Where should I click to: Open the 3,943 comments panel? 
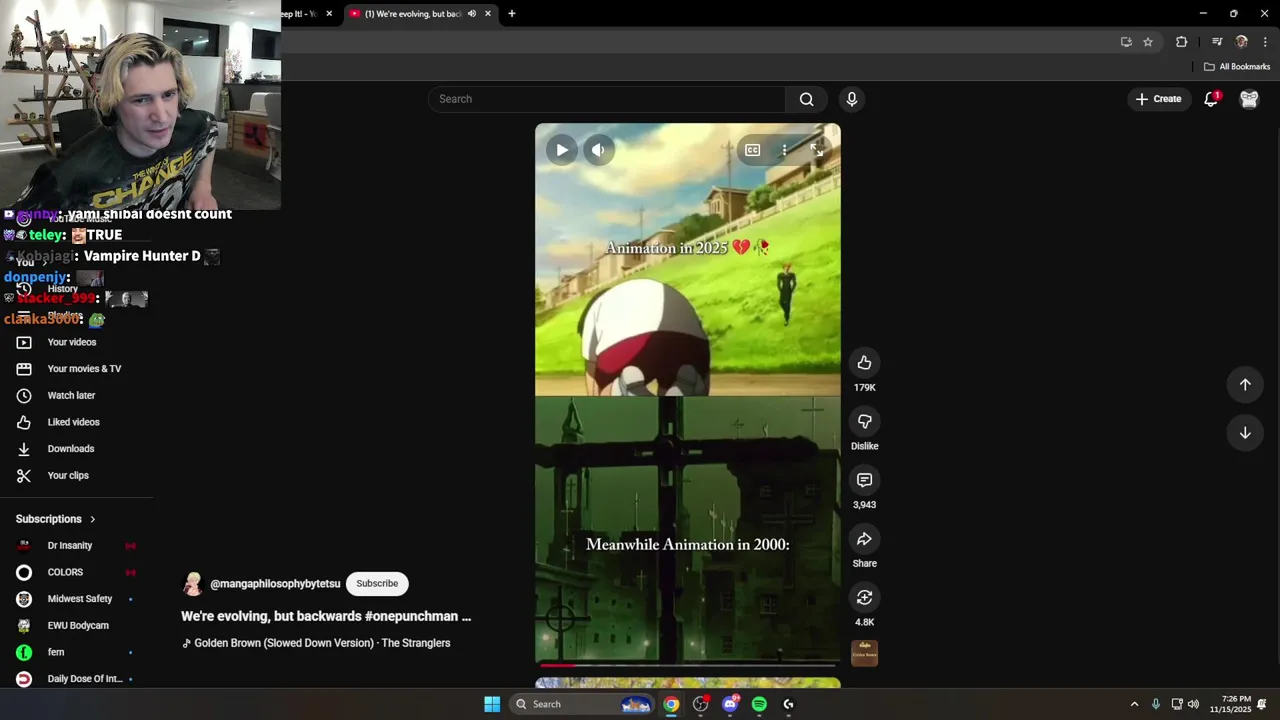point(864,480)
